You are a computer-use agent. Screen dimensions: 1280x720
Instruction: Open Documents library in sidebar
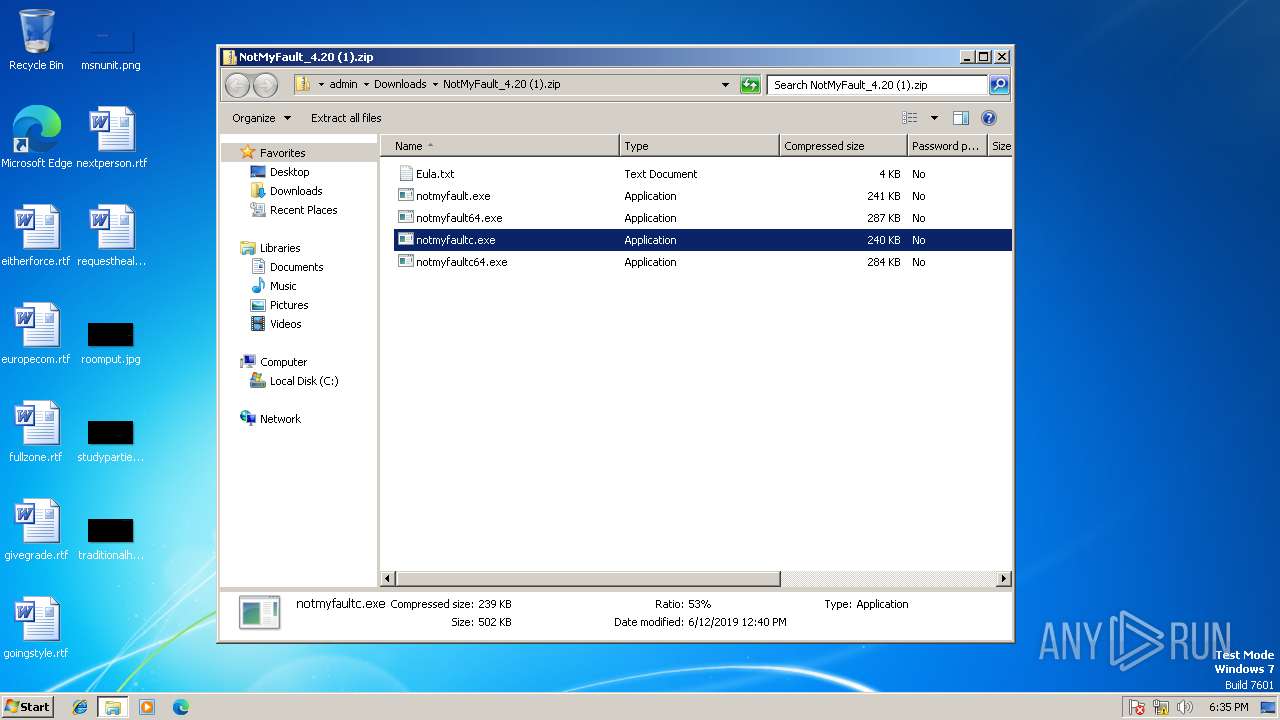(x=296, y=267)
